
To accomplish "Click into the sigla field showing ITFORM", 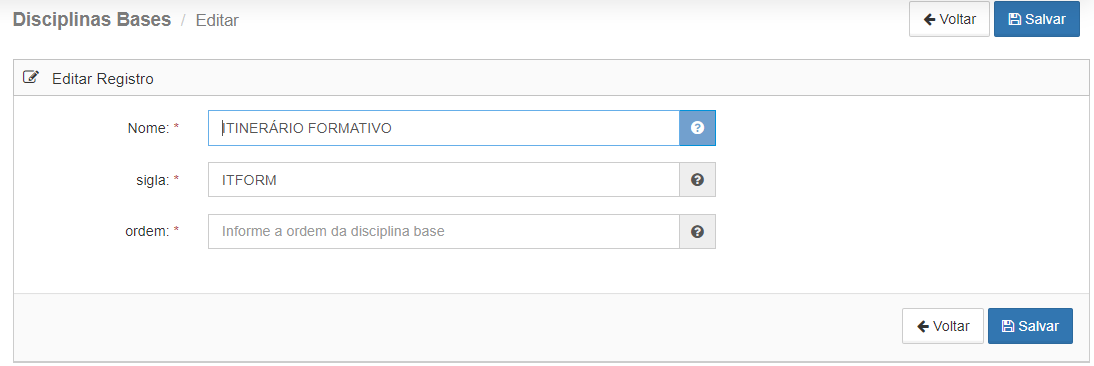I will 444,180.
